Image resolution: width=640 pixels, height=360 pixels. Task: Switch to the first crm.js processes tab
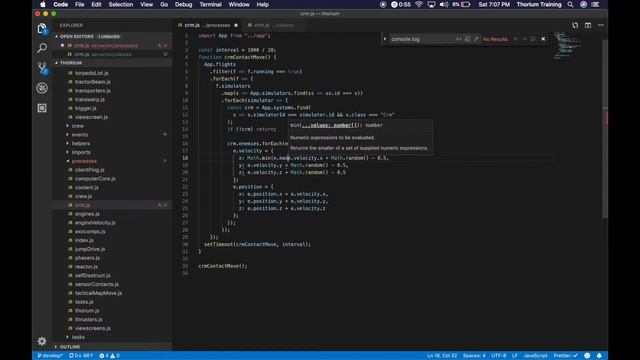coord(207,25)
